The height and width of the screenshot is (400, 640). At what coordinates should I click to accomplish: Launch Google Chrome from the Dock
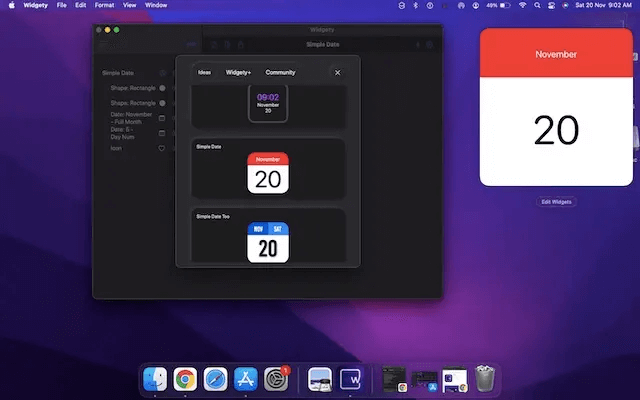point(185,378)
